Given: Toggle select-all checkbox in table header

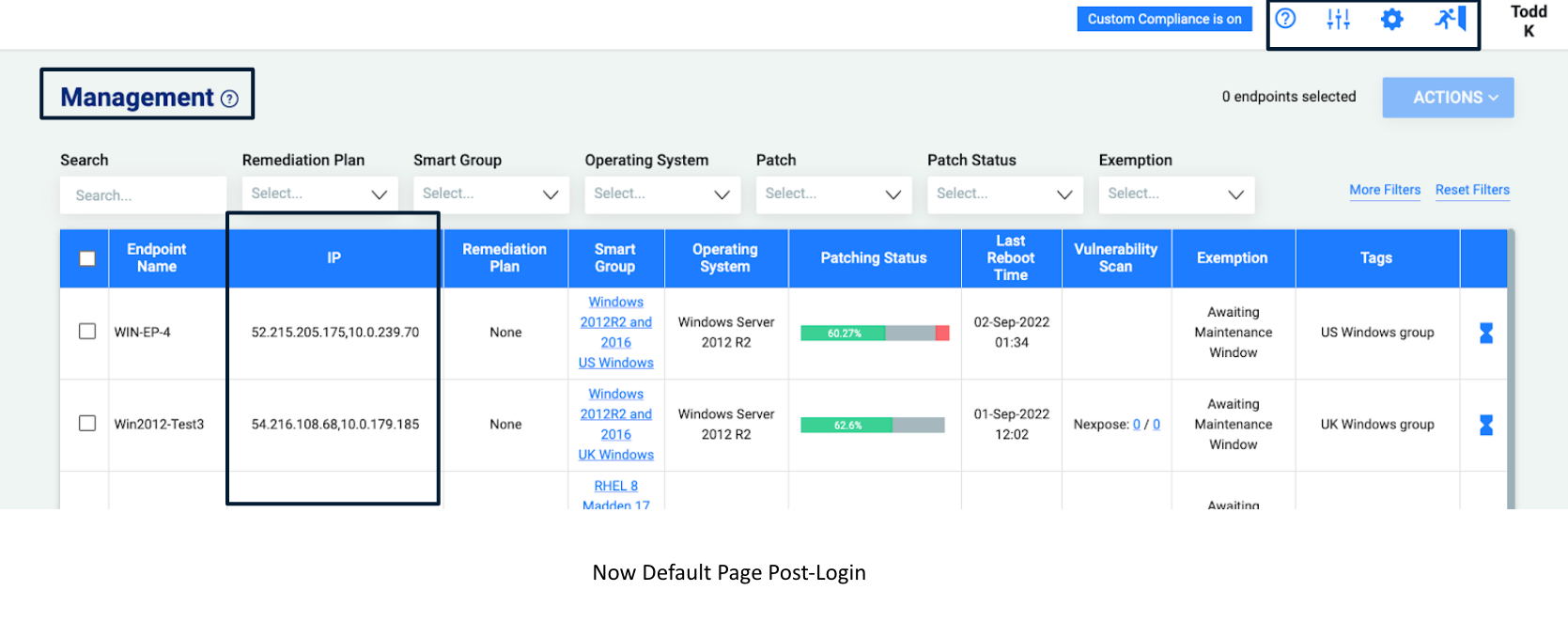Looking at the screenshot, I should pyautogui.click(x=87, y=258).
